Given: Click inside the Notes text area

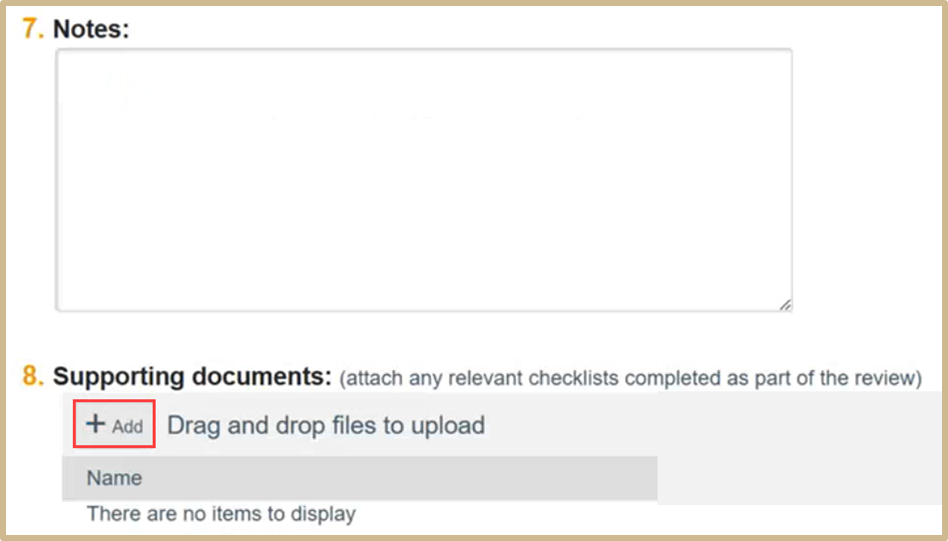Looking at the screenshot, I should [x=423, y=180].
